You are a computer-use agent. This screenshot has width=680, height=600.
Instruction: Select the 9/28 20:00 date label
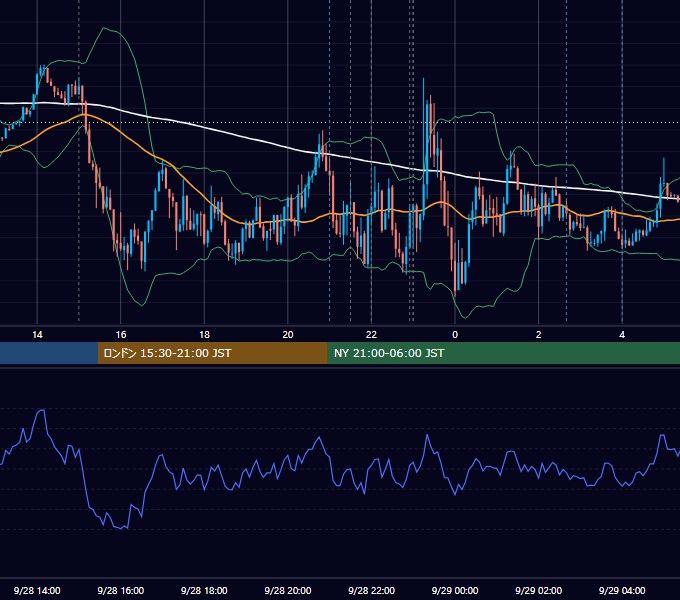[288, 590]
